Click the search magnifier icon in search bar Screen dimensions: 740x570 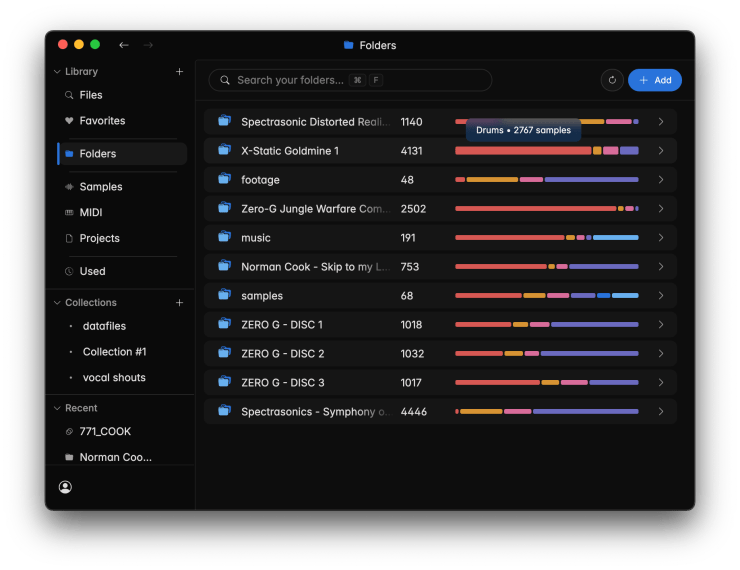click(x=225, y=80)
